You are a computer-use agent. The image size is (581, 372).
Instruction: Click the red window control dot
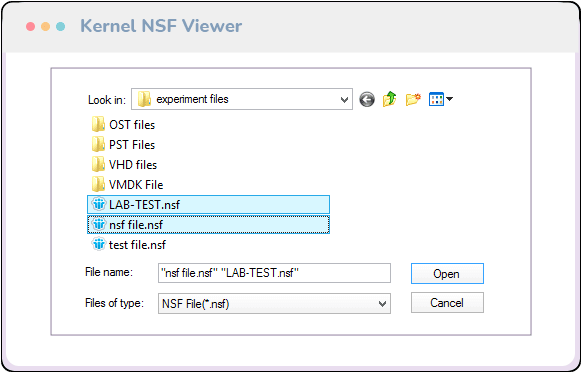[x=30, y=27]
